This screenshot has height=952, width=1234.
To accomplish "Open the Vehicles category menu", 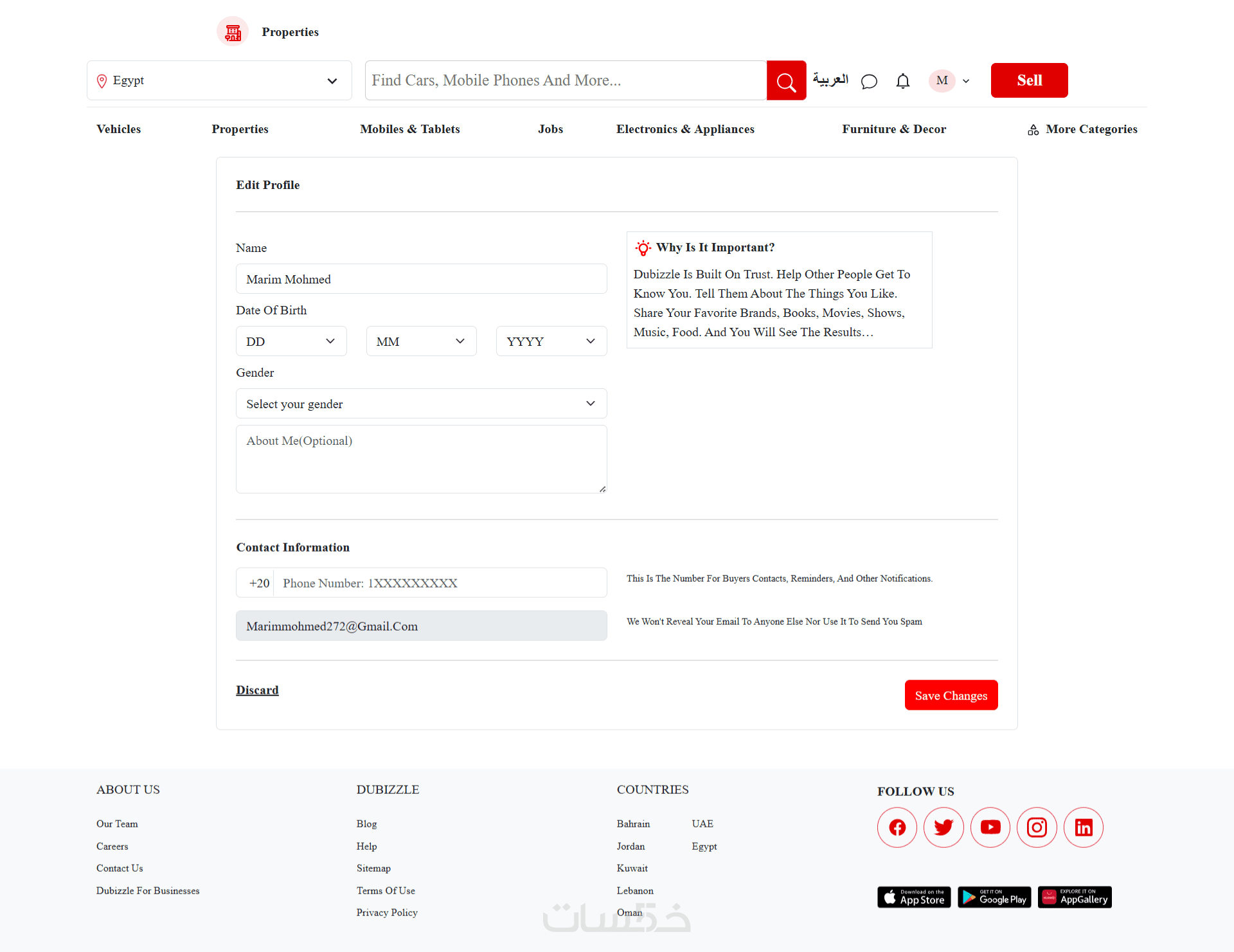I will click(118, 129).
